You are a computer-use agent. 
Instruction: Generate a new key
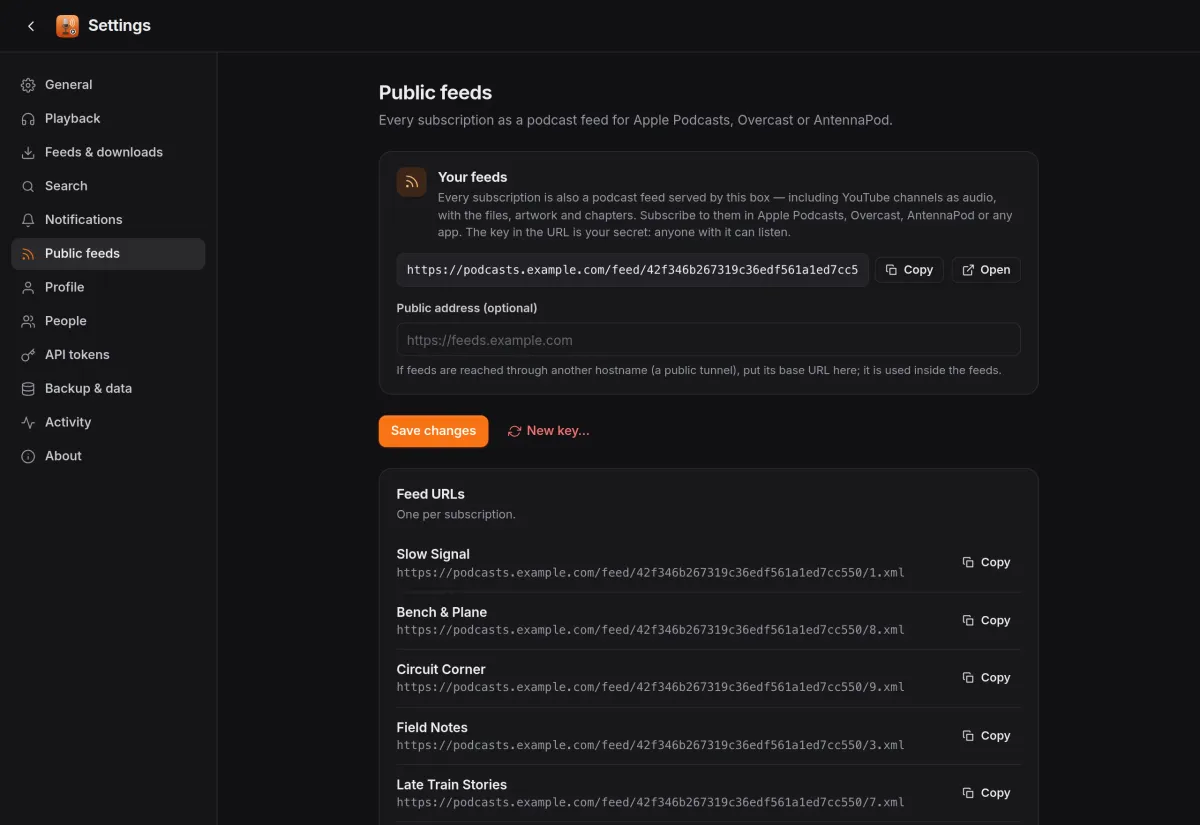(x=548, y=431)
